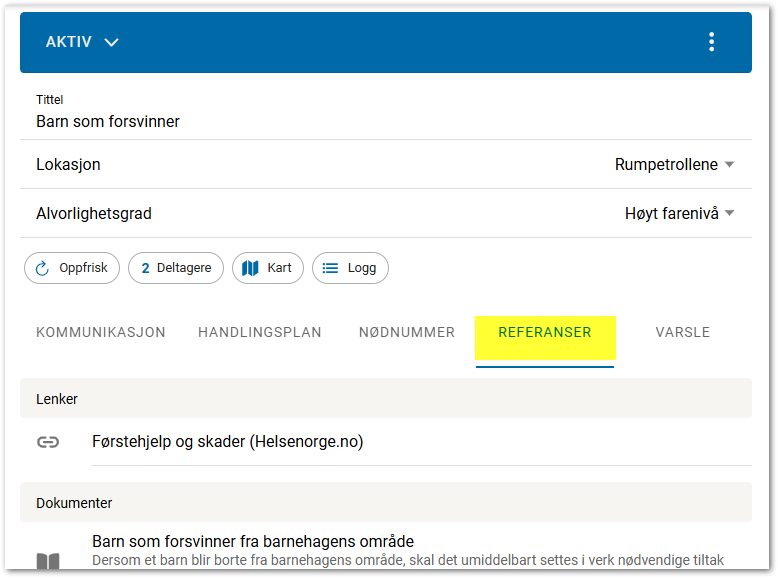Open document Barn som forsvinner fra barnehagens område
Image resolution: width=778 pixels, height=578 pixels.
(253, 542)
